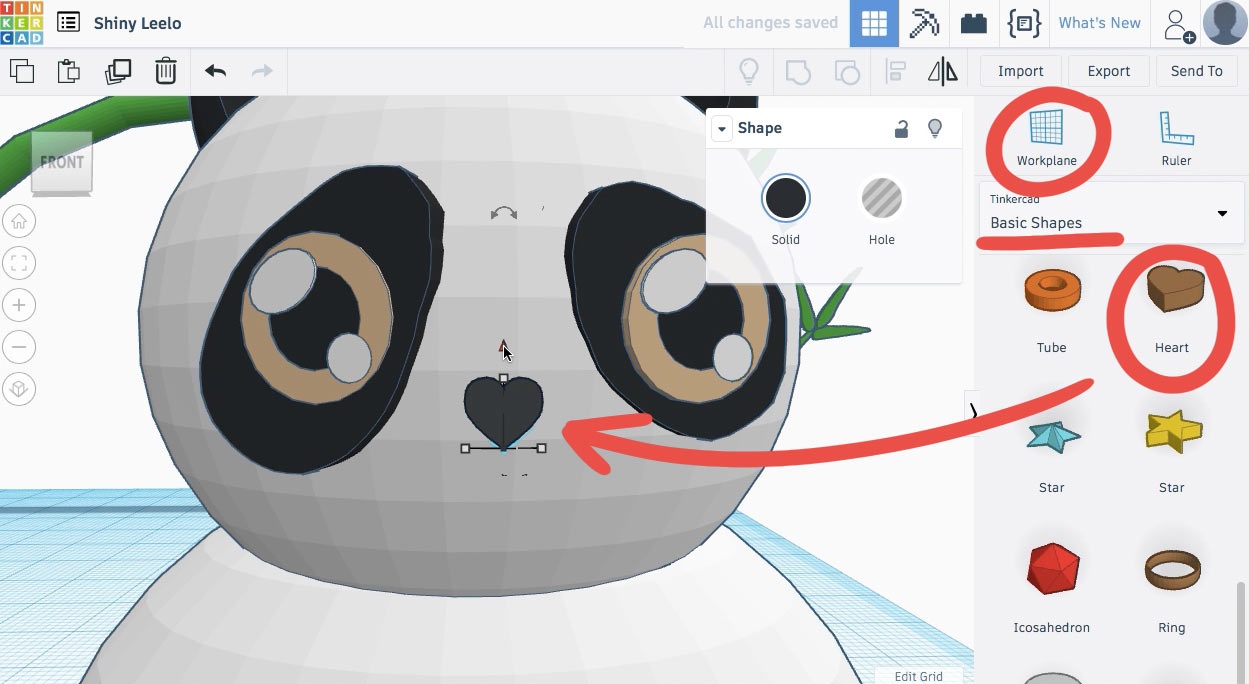Choose the Solid color swatch
The width and height of the screenshot is (1249, 684).
pyautogui.click(x=785, y=198)
